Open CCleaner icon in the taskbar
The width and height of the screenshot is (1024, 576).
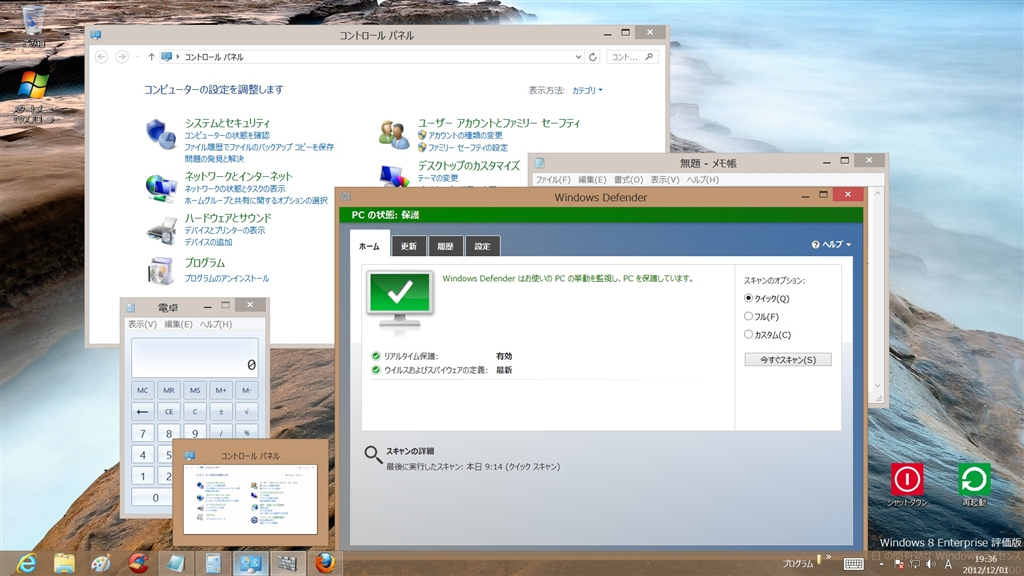[x=138, y=563]
